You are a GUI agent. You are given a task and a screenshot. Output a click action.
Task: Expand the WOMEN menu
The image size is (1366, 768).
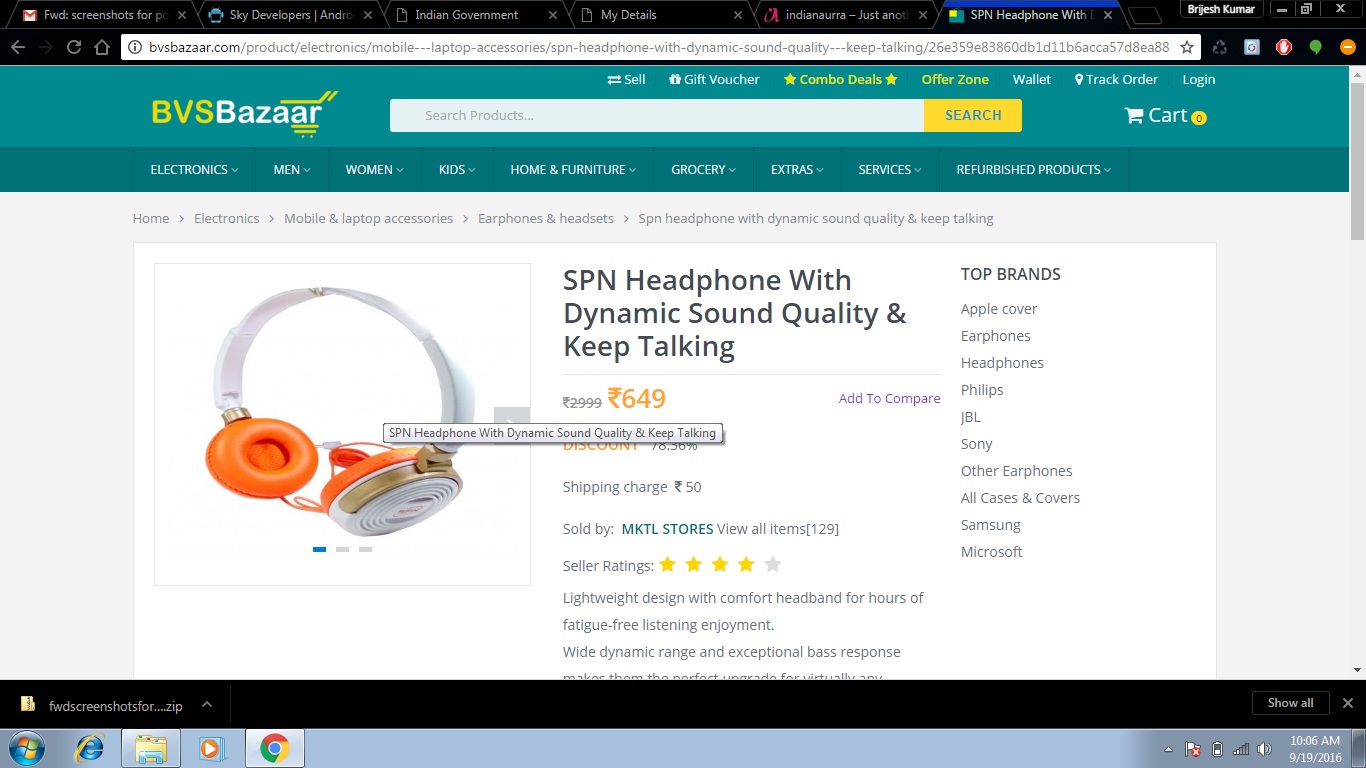pyautogui.click(x=374, y=170)
